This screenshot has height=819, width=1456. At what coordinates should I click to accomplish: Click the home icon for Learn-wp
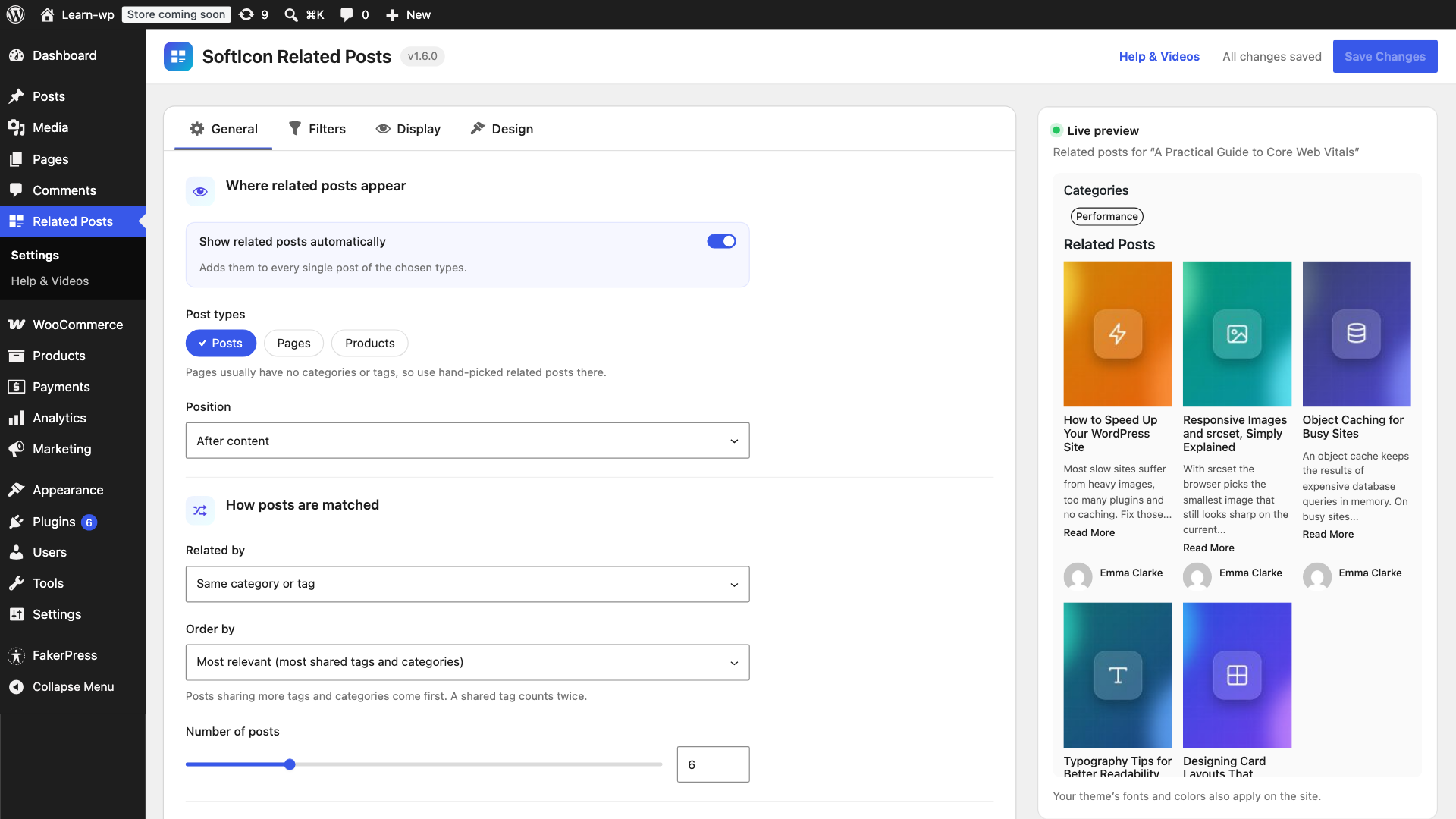47,14
